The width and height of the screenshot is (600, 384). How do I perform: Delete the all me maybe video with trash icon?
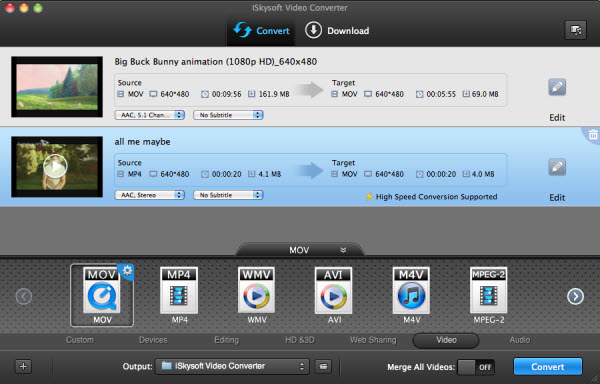click(x=593, y=135)
